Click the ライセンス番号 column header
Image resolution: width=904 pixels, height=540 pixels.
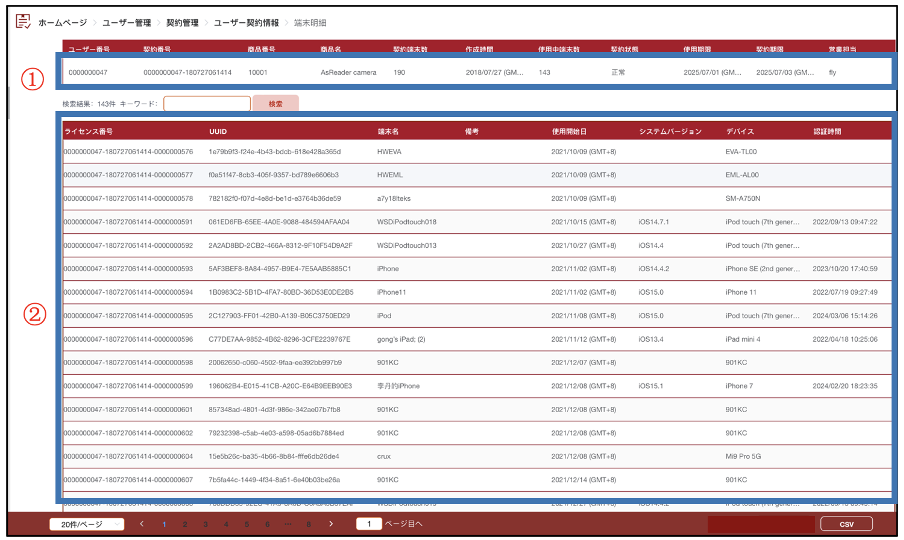89,131
